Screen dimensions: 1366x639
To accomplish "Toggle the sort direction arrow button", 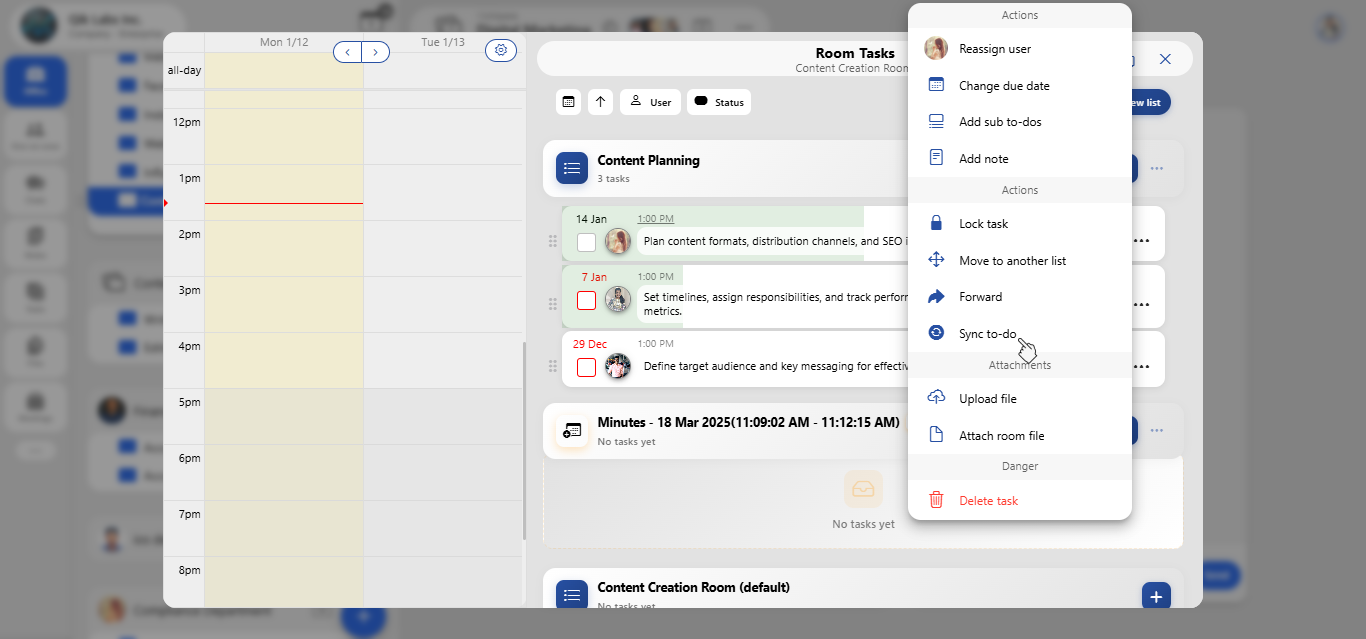I will coord(600,102).
